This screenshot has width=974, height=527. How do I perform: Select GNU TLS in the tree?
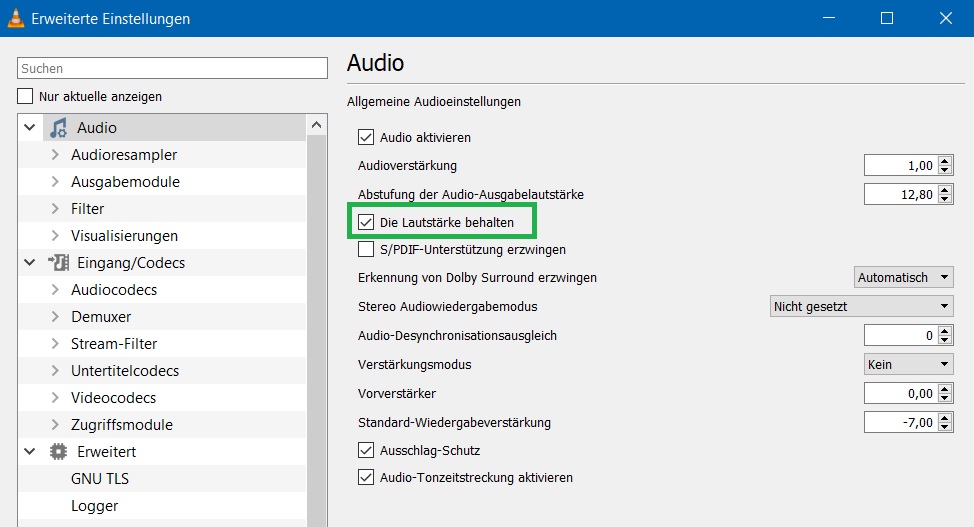coord(100,479)
